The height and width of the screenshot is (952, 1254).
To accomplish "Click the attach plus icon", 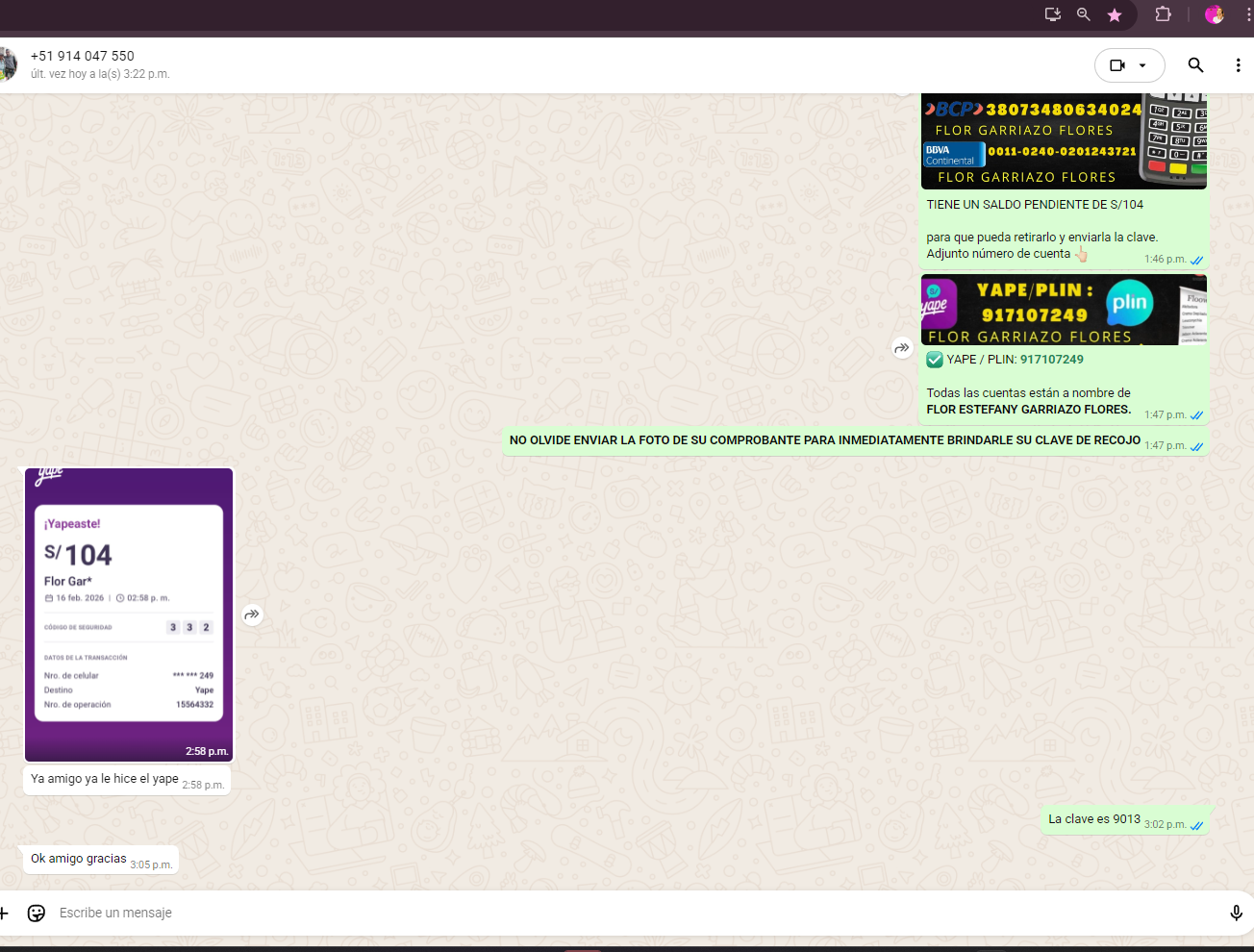I will (x=4, y=913).
